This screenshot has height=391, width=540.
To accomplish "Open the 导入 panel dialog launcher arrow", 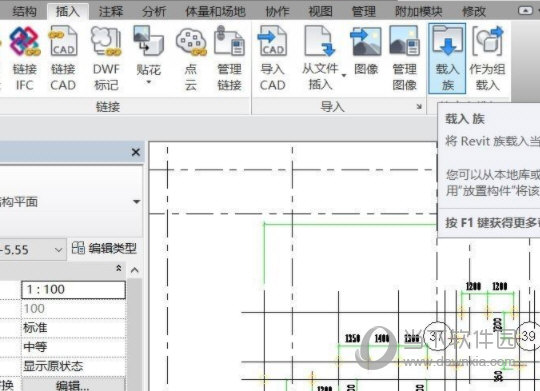I will tap(419, 106).
